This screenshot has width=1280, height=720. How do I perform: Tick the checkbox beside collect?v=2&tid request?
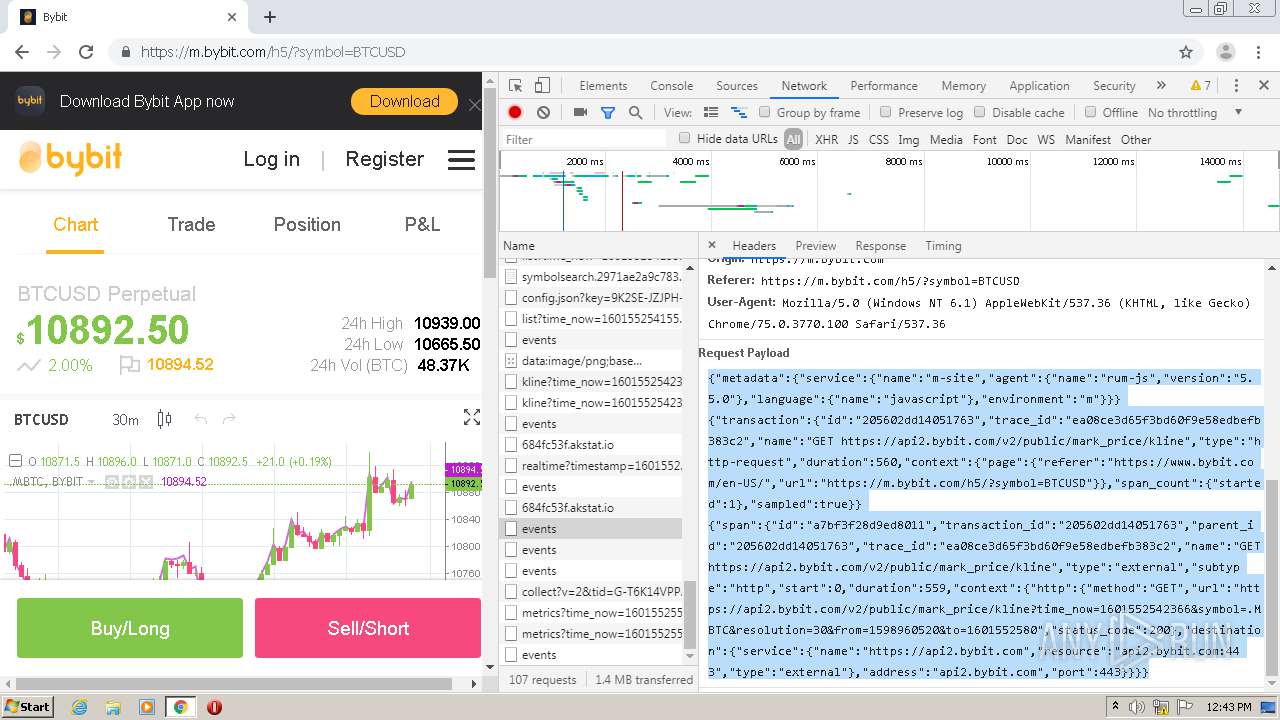(512, 592)
